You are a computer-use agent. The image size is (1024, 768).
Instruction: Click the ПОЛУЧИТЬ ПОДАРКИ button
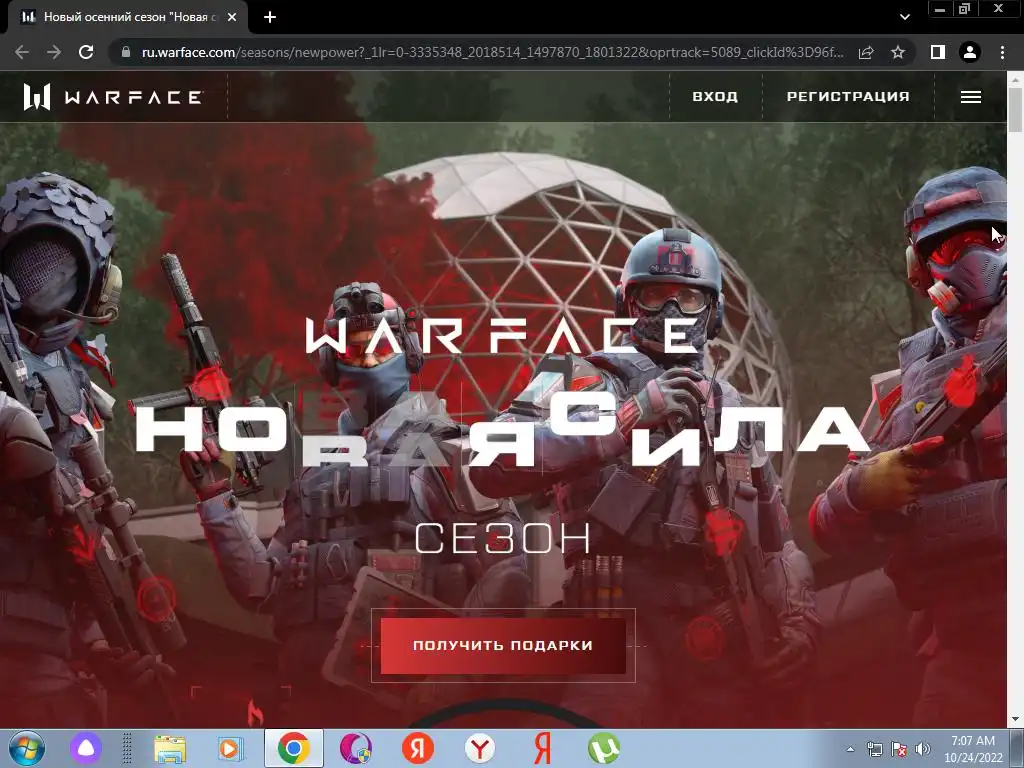coord(503,645)
